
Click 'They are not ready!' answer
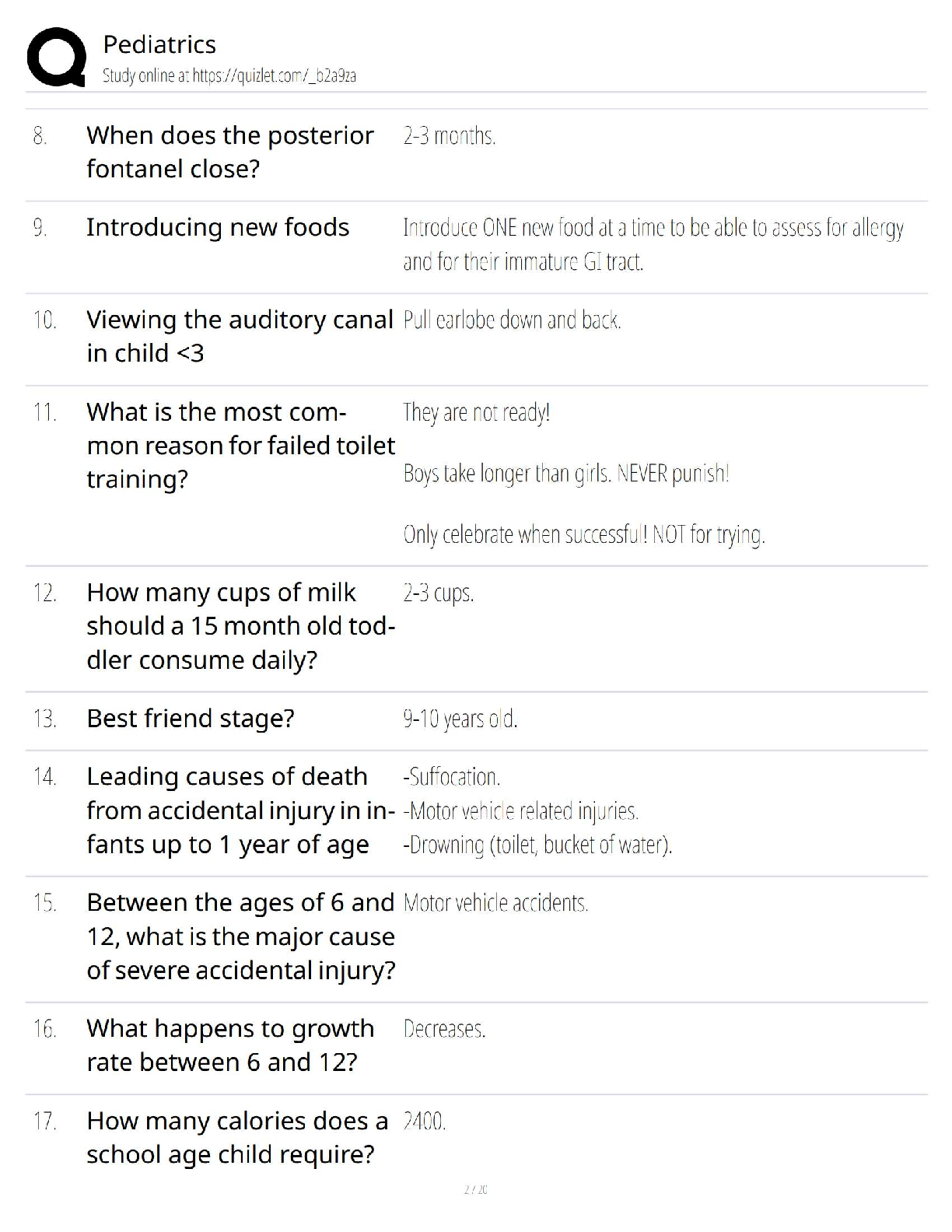[x=476, y=412]
